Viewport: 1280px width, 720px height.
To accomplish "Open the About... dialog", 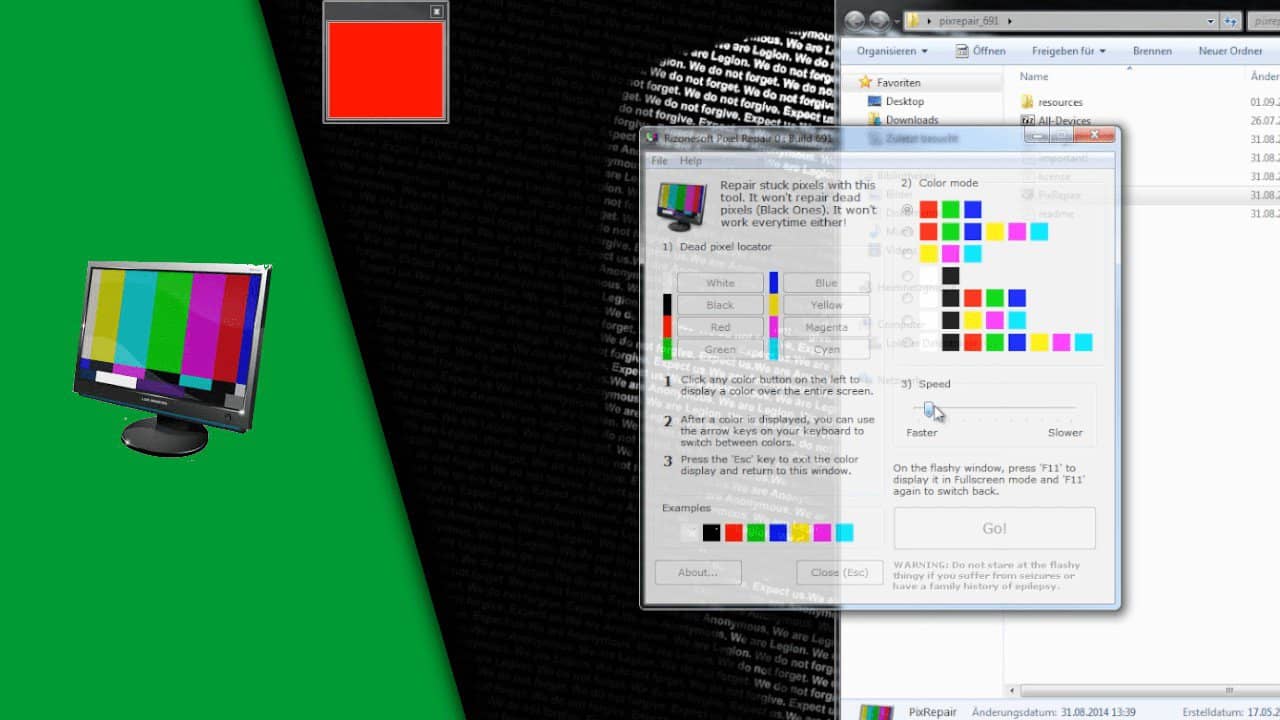I will point(698,572).
